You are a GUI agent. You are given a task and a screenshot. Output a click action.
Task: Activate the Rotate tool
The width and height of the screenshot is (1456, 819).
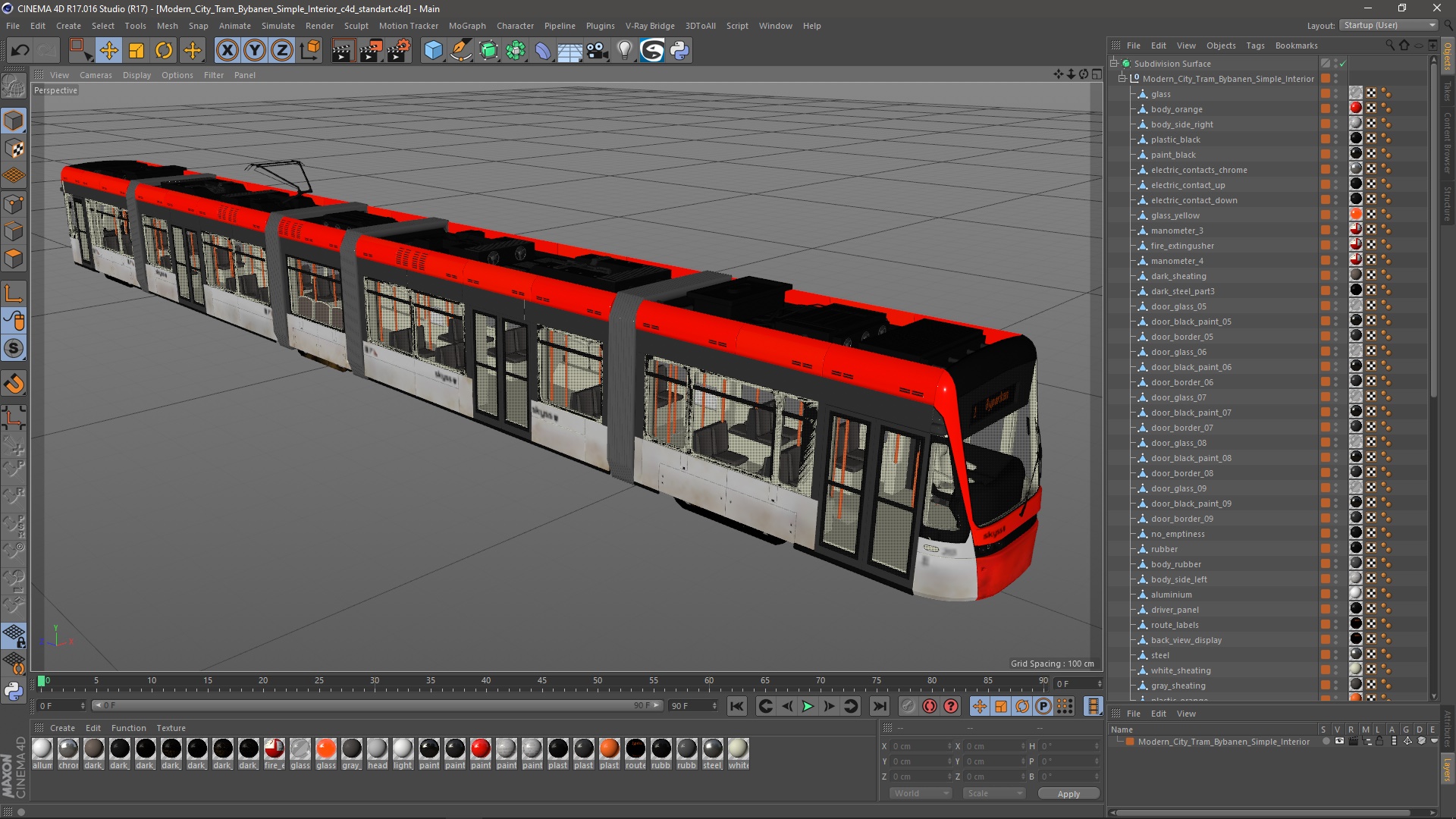[x=164, y=51]
